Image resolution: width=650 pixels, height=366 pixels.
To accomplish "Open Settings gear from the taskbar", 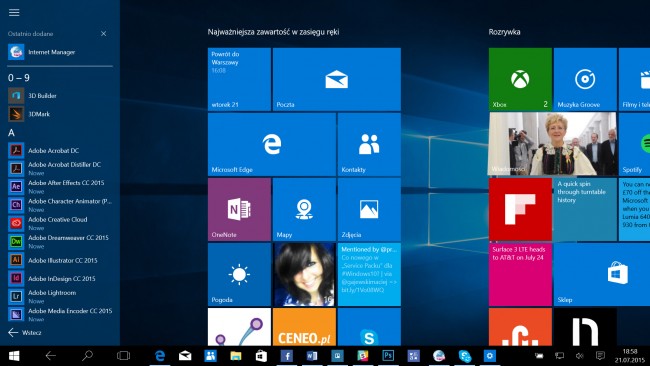I will tap(490, 356).
